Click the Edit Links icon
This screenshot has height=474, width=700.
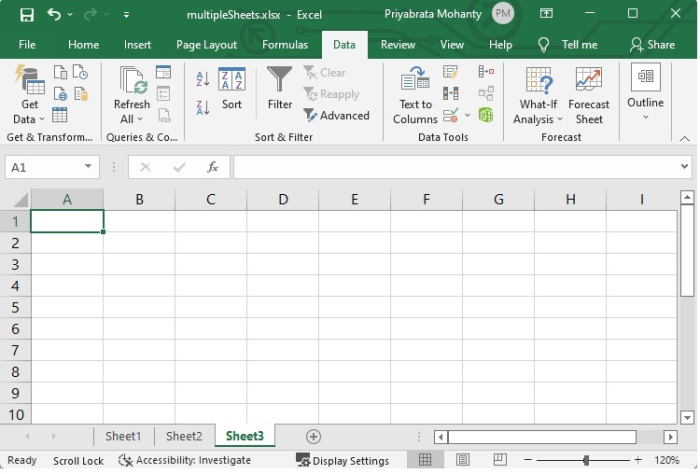(164, 115)
